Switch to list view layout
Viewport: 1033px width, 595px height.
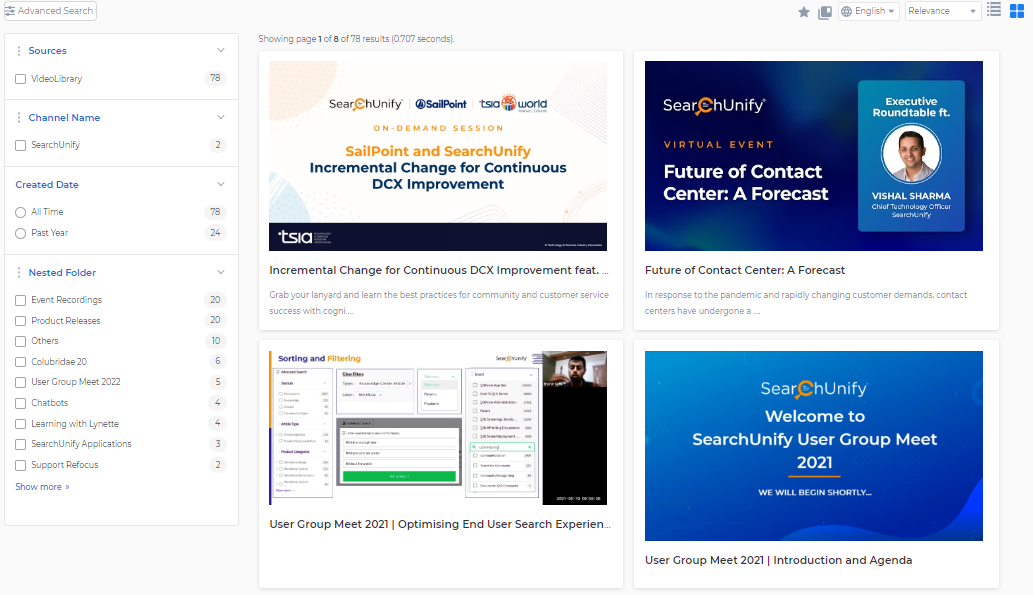[994, 10]
